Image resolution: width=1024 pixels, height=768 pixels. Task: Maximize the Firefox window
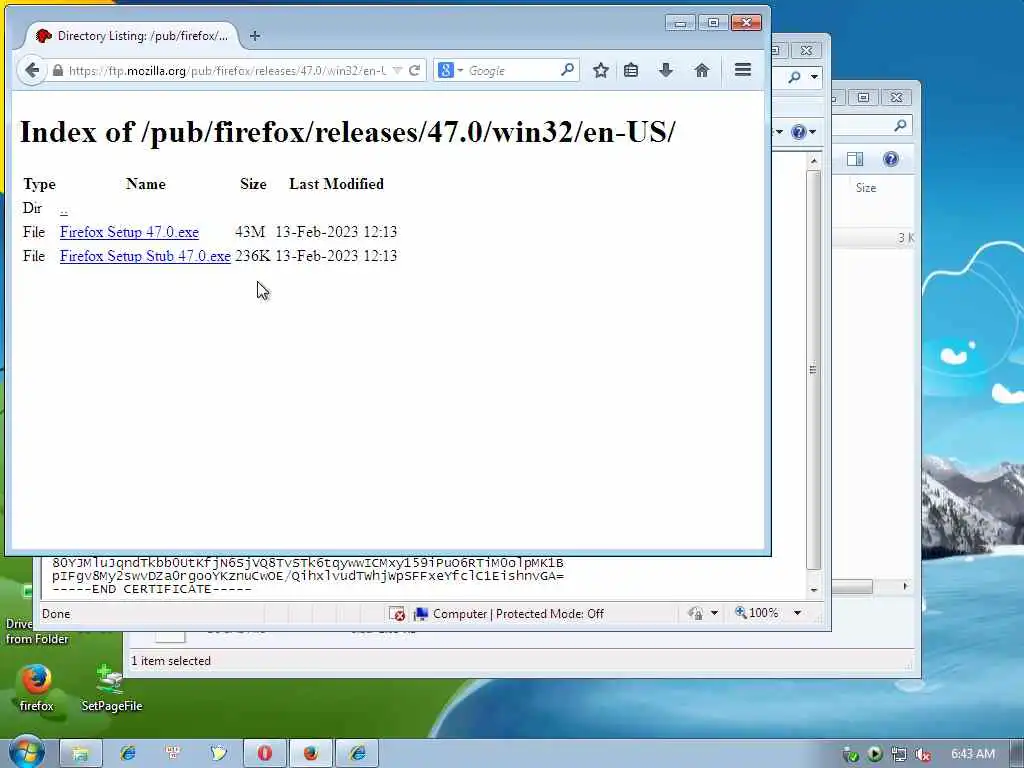[713, 23]
